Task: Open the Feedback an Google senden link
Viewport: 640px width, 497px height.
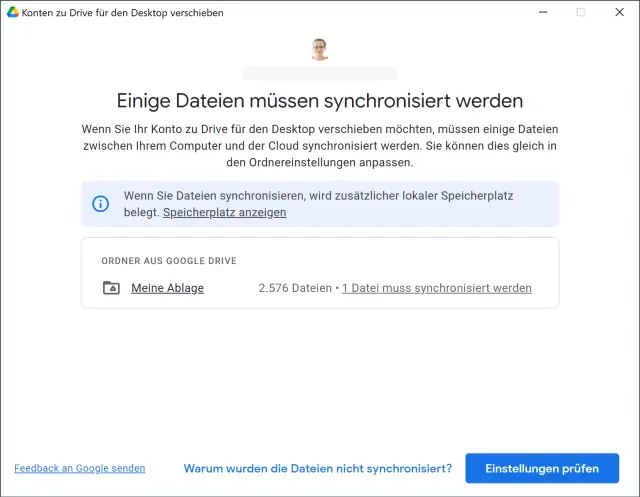Action: pyautogui.click(x=80, y=468)
